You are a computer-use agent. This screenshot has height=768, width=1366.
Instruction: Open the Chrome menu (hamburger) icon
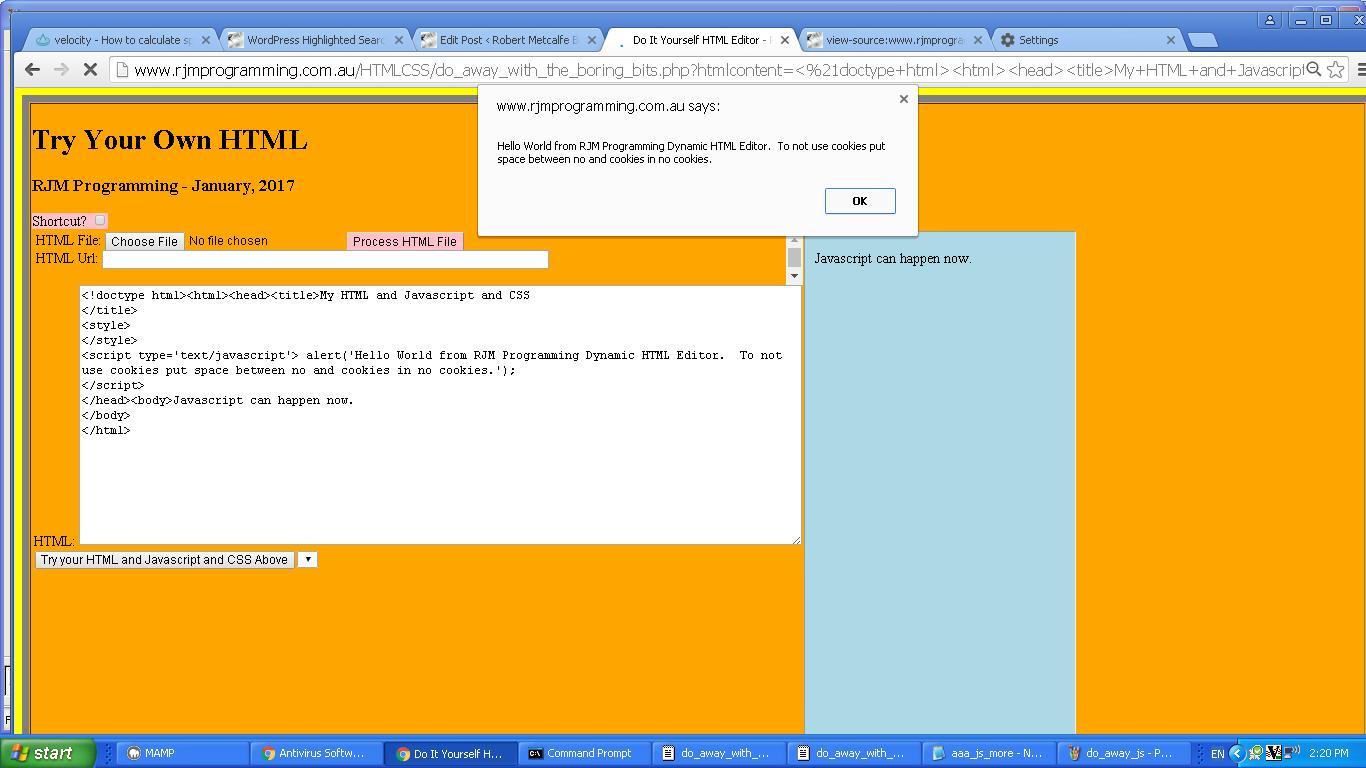tap(1359, 69)
